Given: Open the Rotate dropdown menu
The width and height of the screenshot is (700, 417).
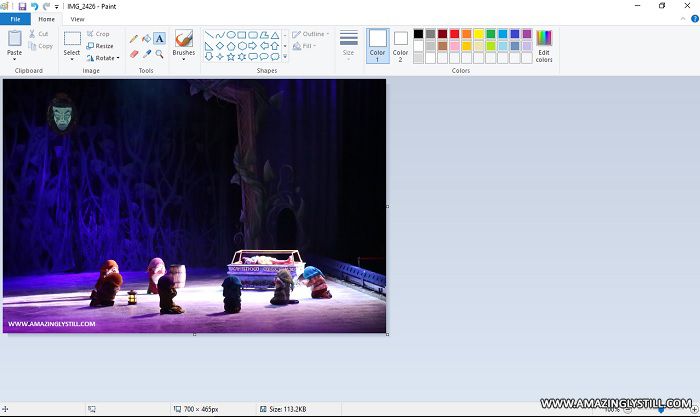Looking at the screenshot, I should pos(103,58).
